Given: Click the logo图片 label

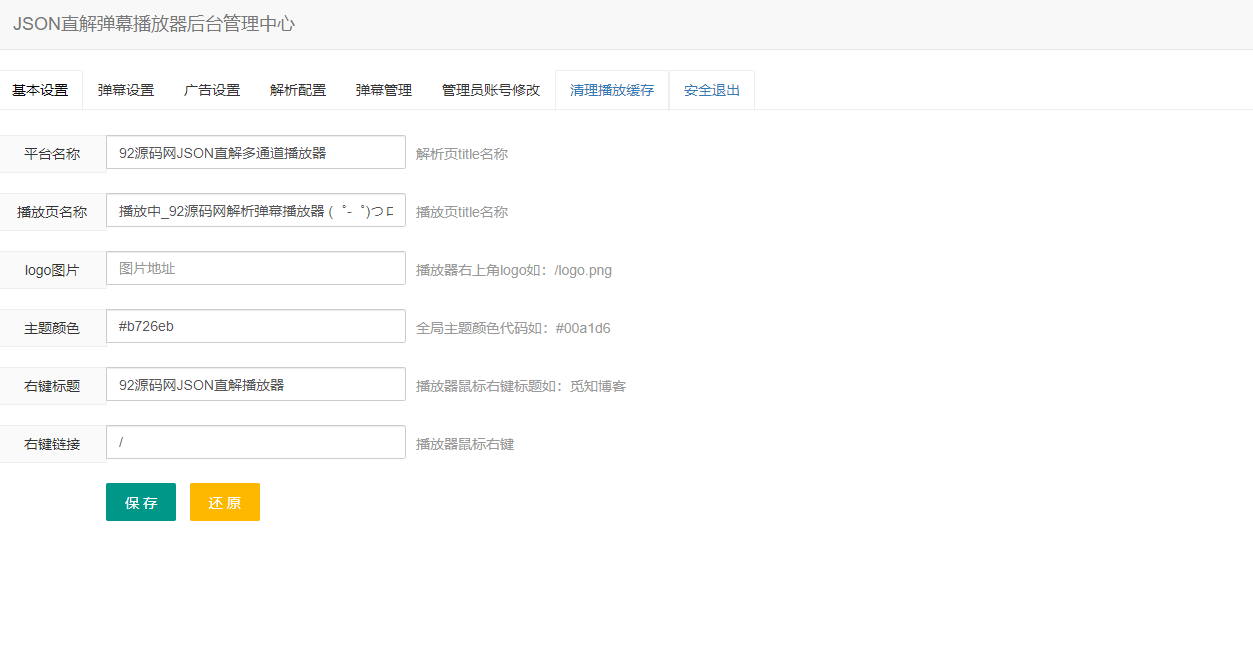Looking at the screenshot, I should tap(52, 270).
